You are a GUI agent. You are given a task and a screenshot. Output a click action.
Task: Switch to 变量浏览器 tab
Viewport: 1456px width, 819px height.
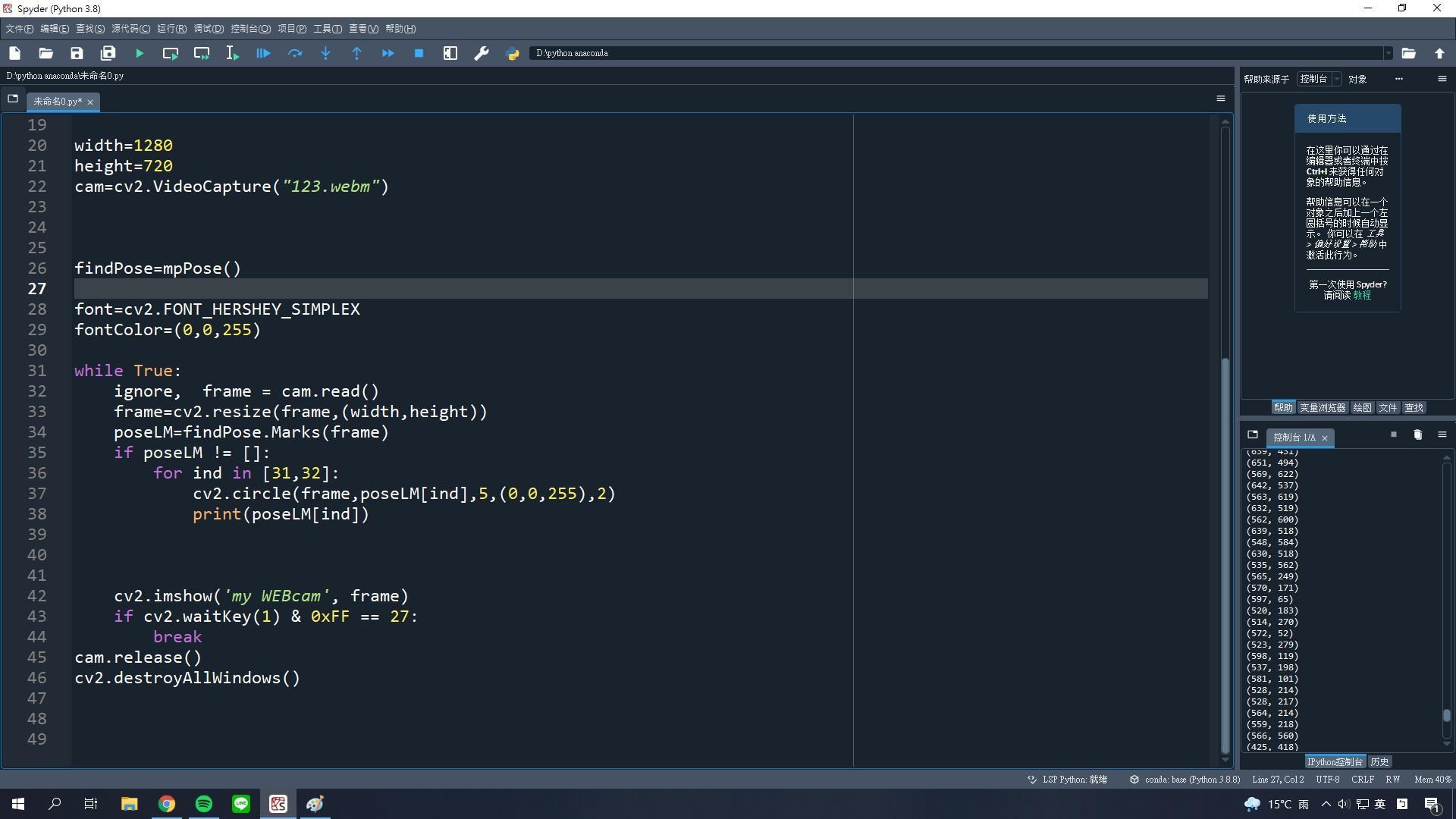click(x=1323, y=408)
